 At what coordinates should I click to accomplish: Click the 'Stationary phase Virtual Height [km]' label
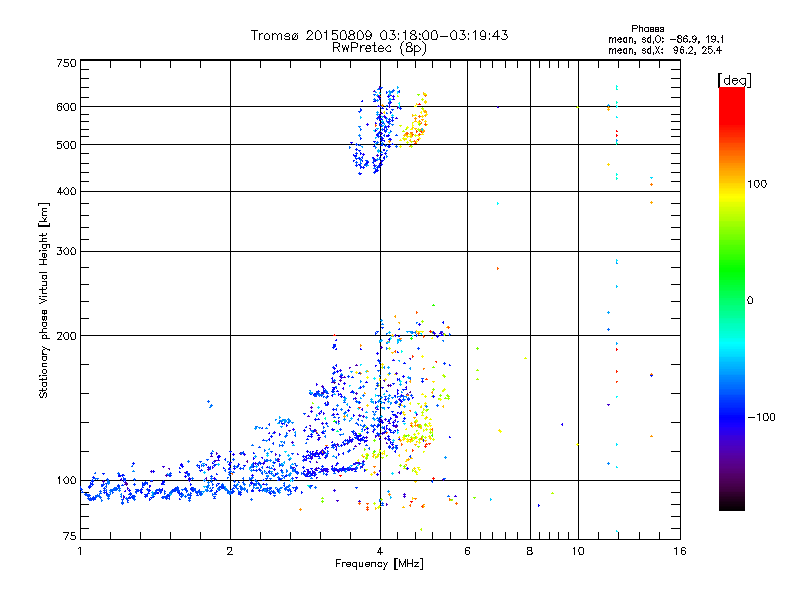[44, 300]
